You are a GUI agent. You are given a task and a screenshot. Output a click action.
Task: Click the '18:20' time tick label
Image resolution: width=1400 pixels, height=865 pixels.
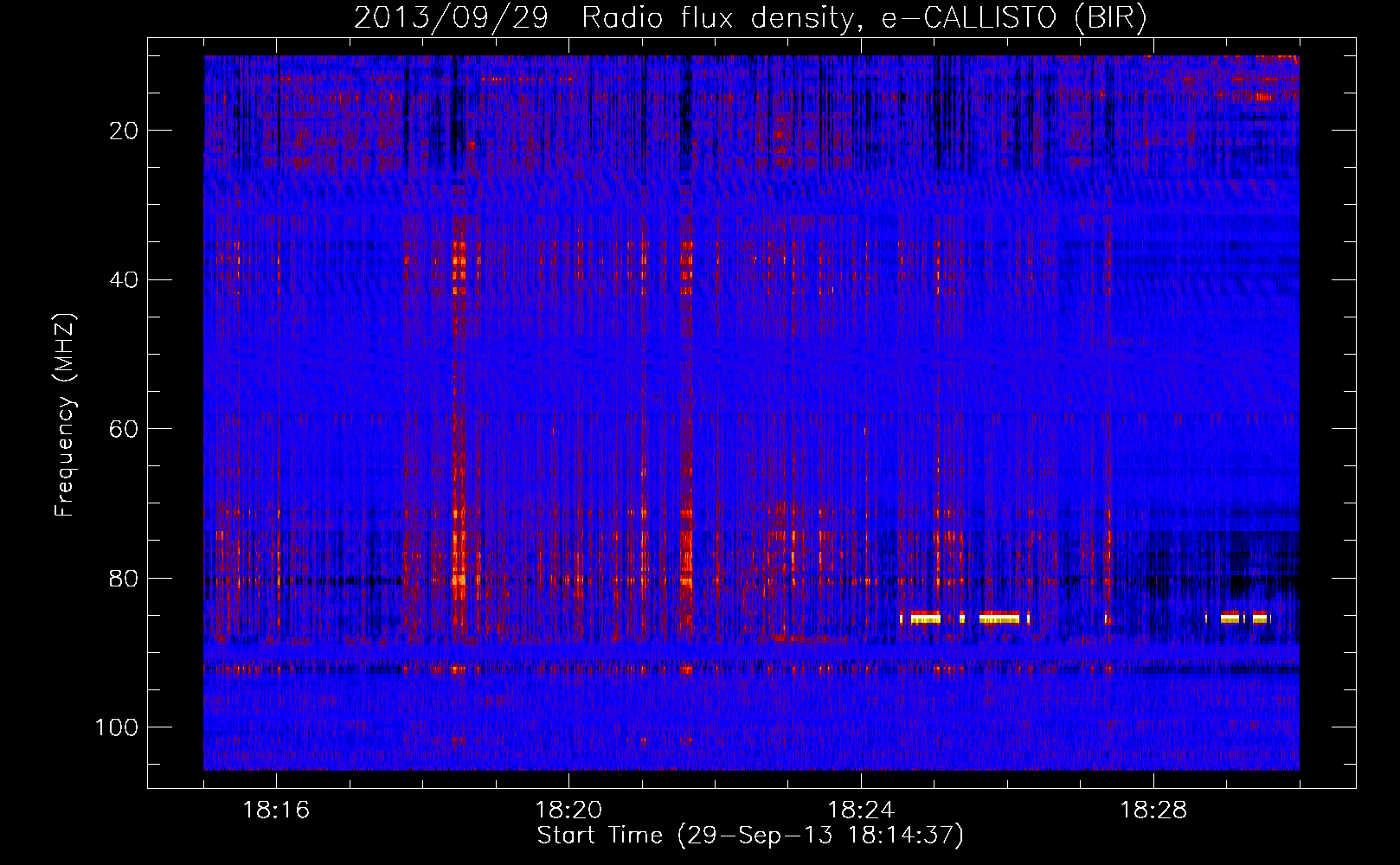coord(568,811)
